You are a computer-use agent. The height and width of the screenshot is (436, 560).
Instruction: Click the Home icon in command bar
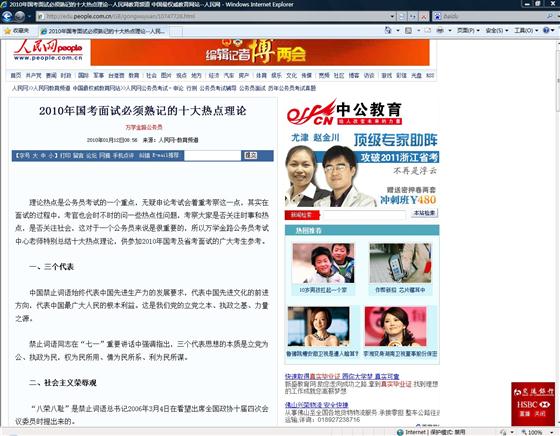(x=388, y=30)
